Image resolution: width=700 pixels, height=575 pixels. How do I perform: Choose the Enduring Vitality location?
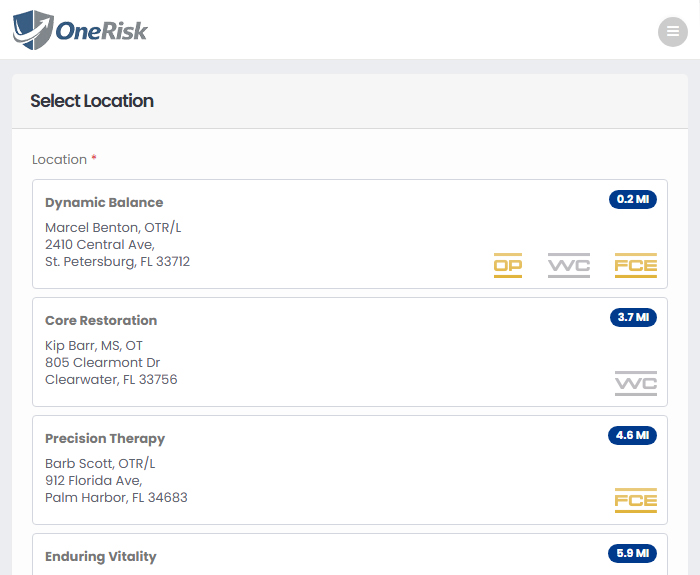pos(350,554)
